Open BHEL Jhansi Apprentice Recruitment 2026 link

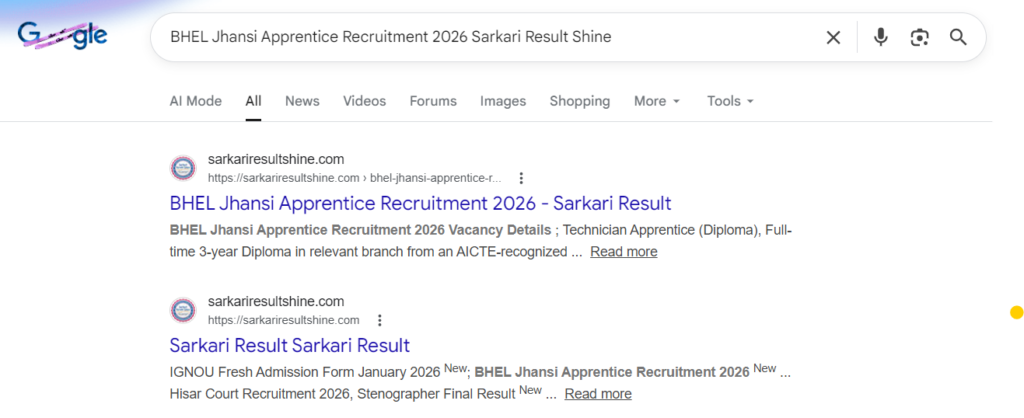(x=420, y=204)
